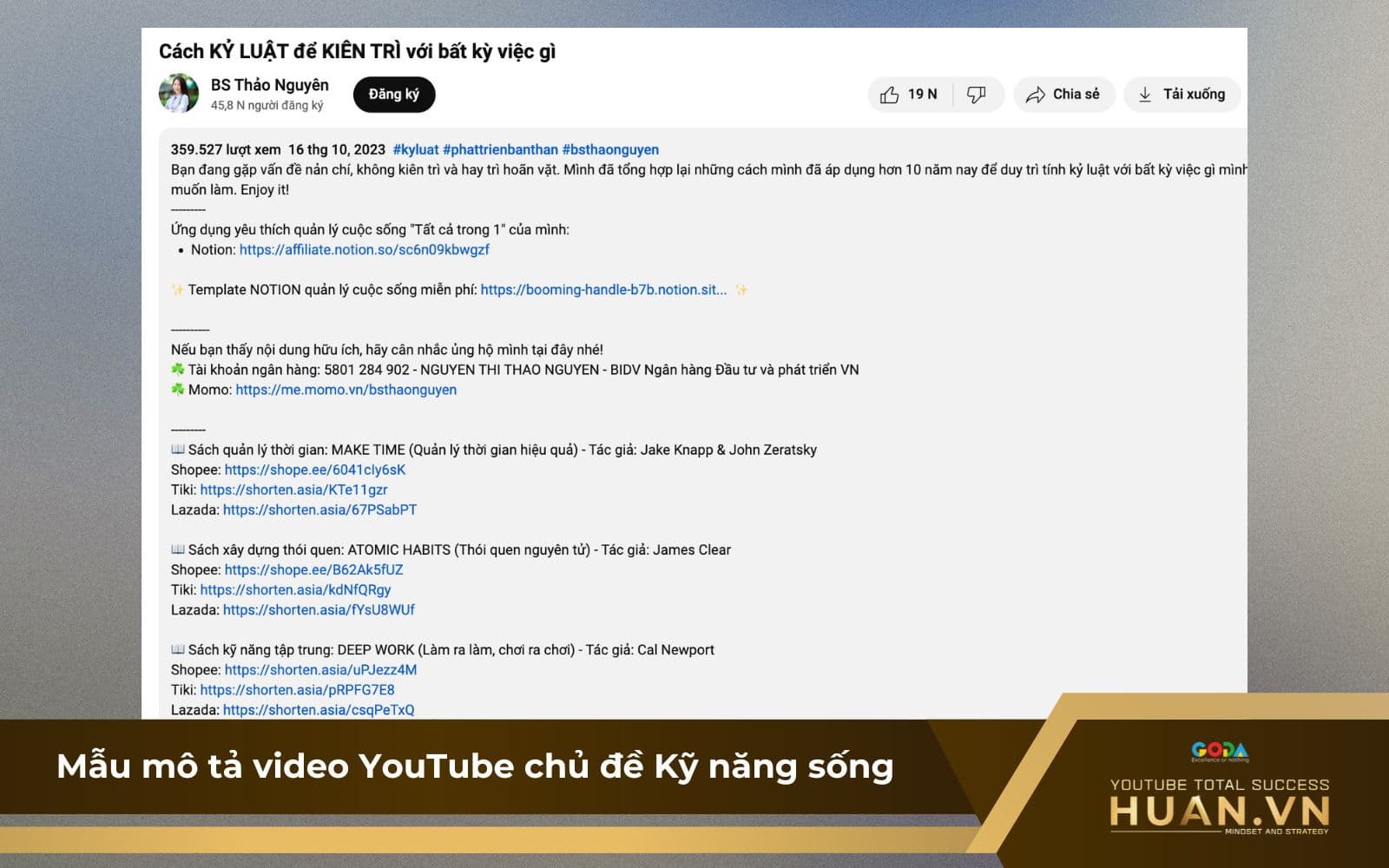Viewport: 1389px width, 868px height.
Task: Open the booming-handle-b7b.notion.site template link
Action: [603, 290]
